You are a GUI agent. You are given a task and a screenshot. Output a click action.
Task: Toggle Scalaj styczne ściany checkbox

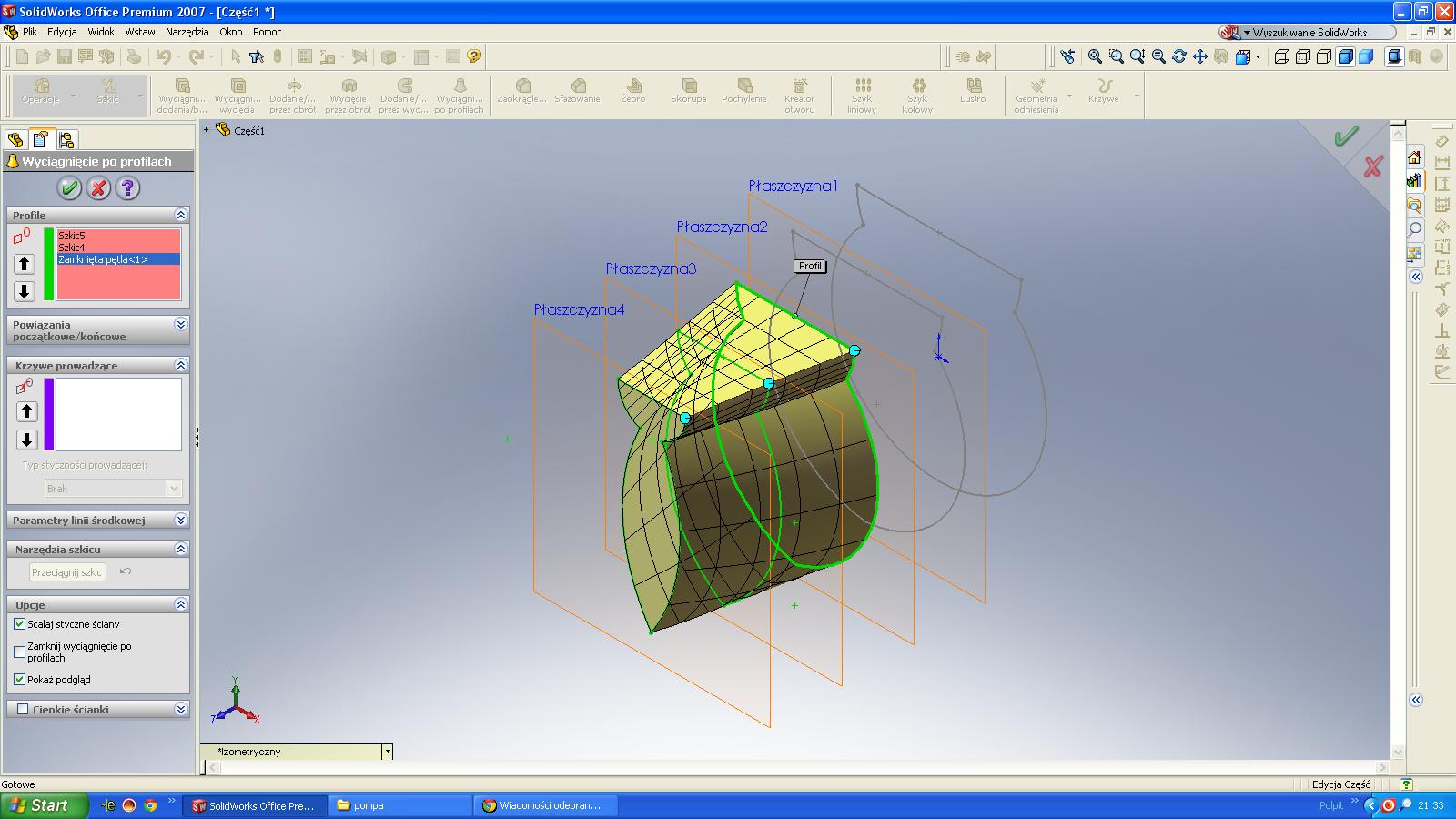coord(20,624)
